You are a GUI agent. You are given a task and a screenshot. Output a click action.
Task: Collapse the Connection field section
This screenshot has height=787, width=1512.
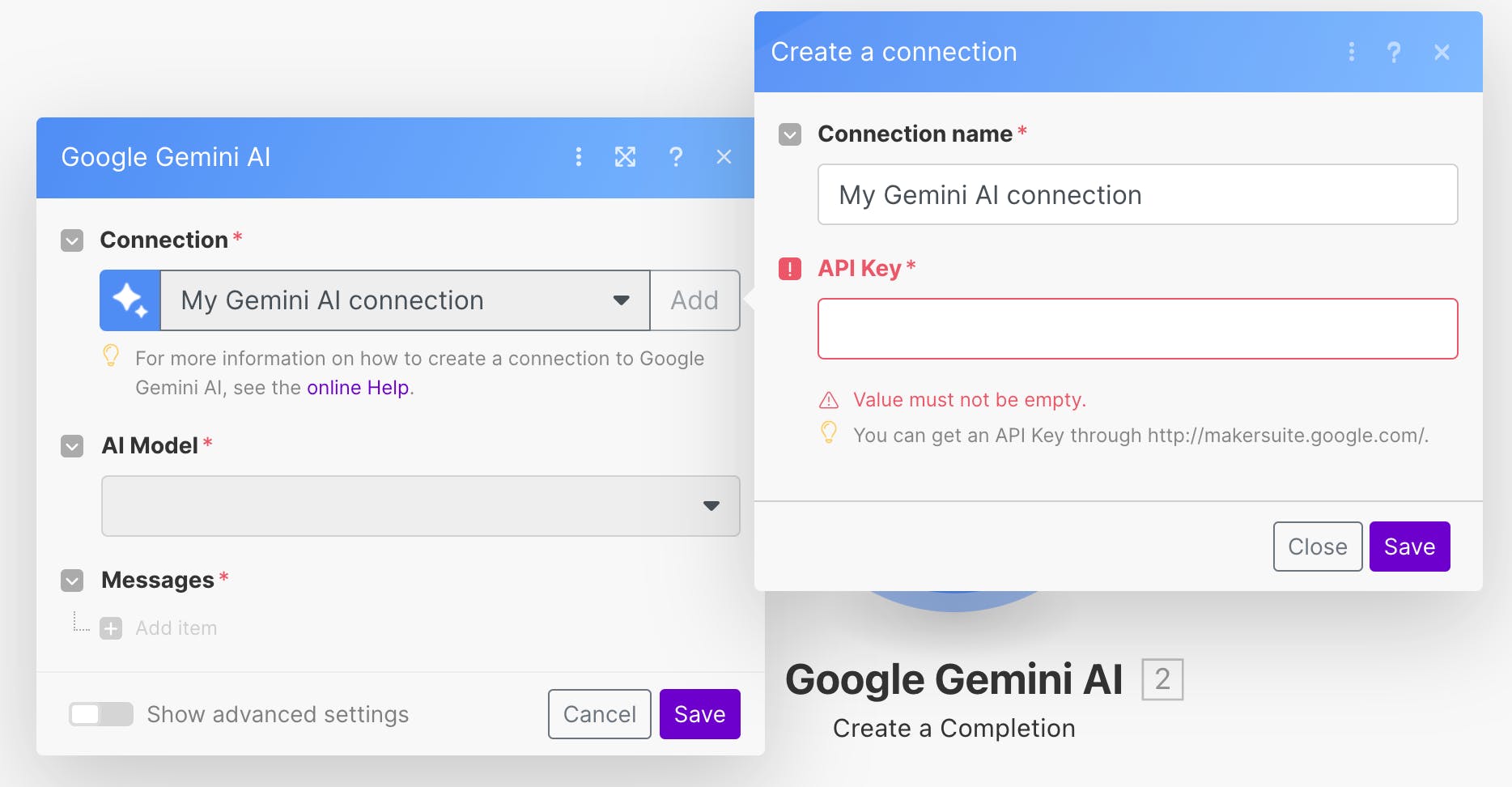(72, 240)
